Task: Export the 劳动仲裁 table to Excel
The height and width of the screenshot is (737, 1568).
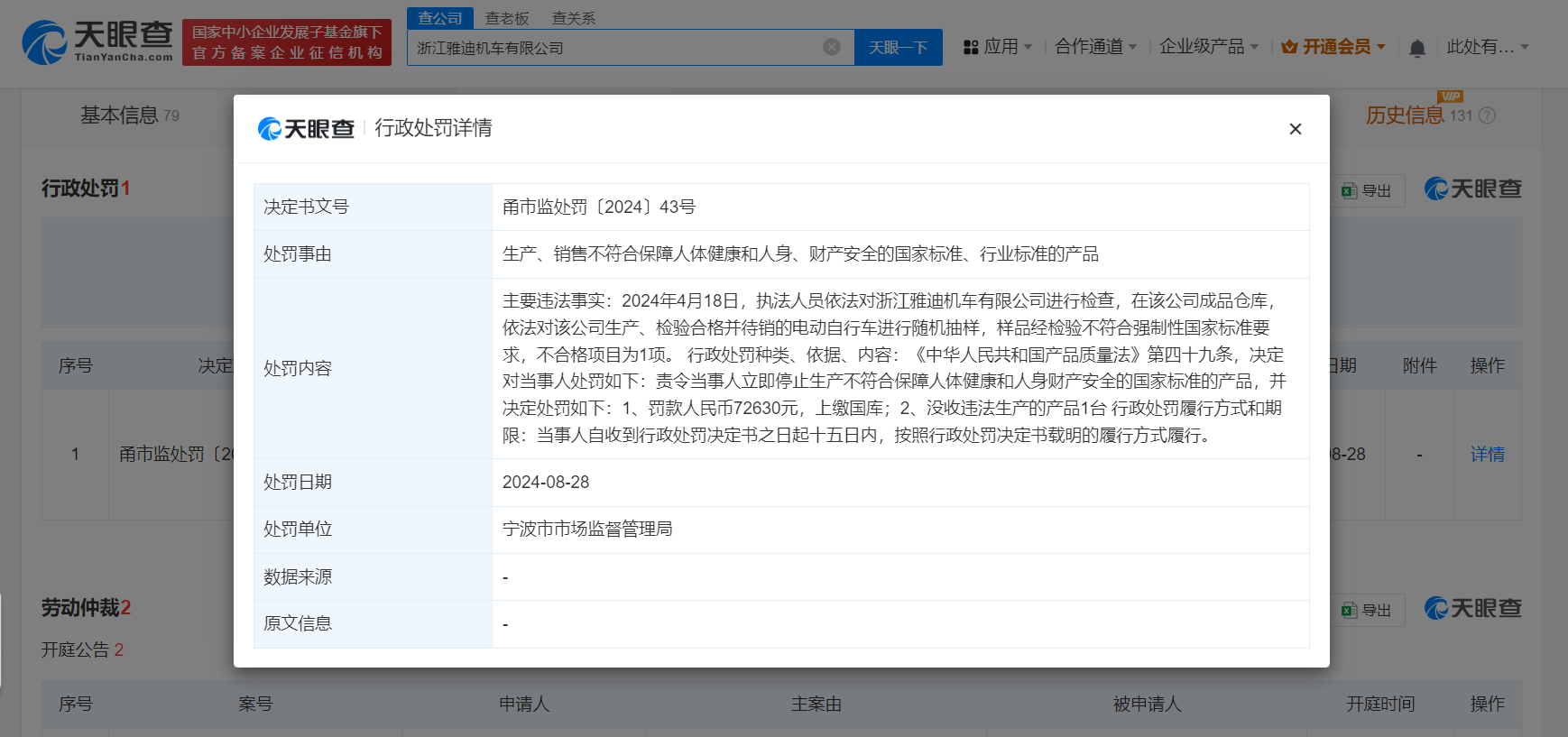Action: click(1367, 610)
